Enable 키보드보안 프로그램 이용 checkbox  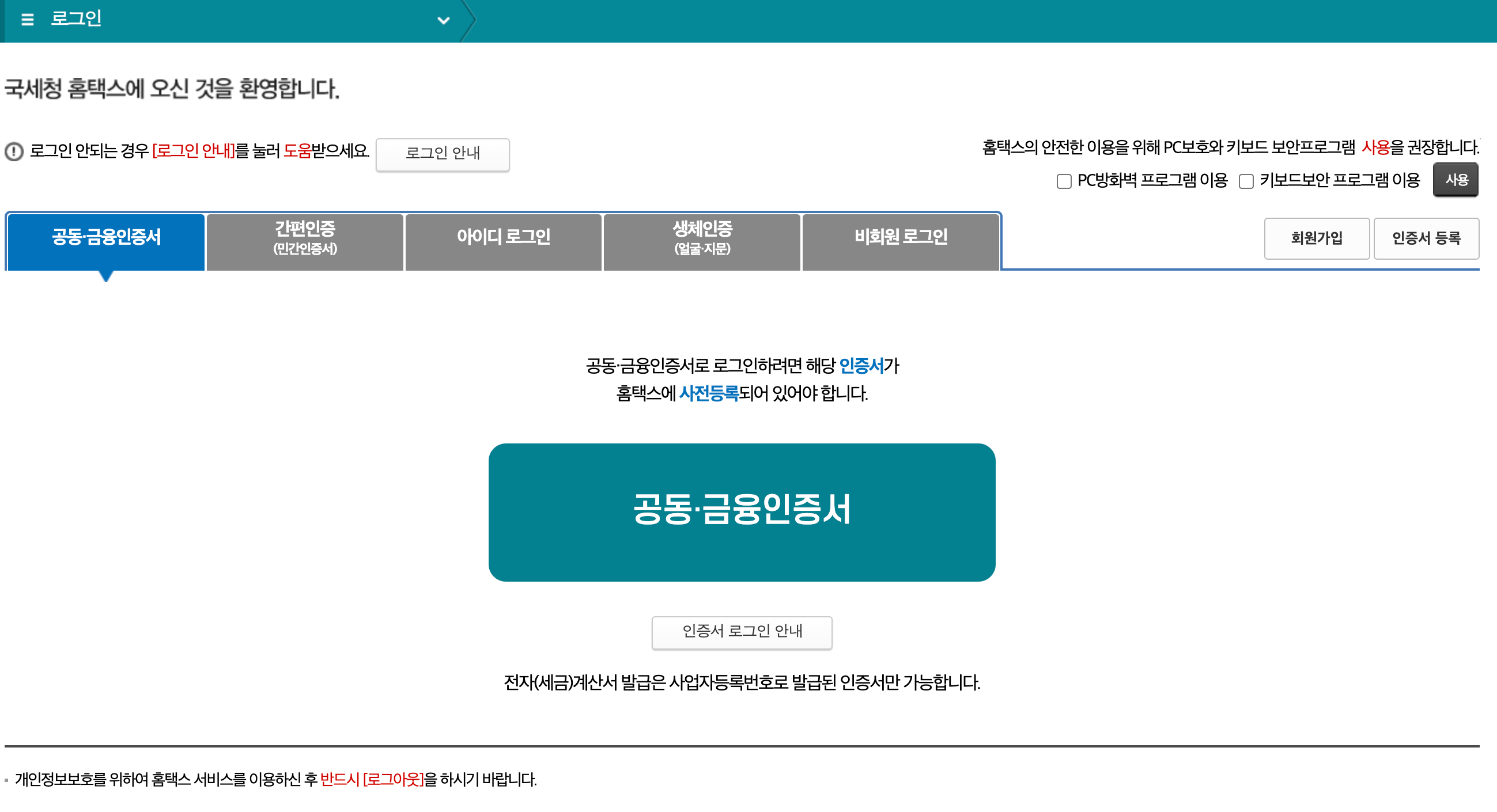pos(1245,181)
